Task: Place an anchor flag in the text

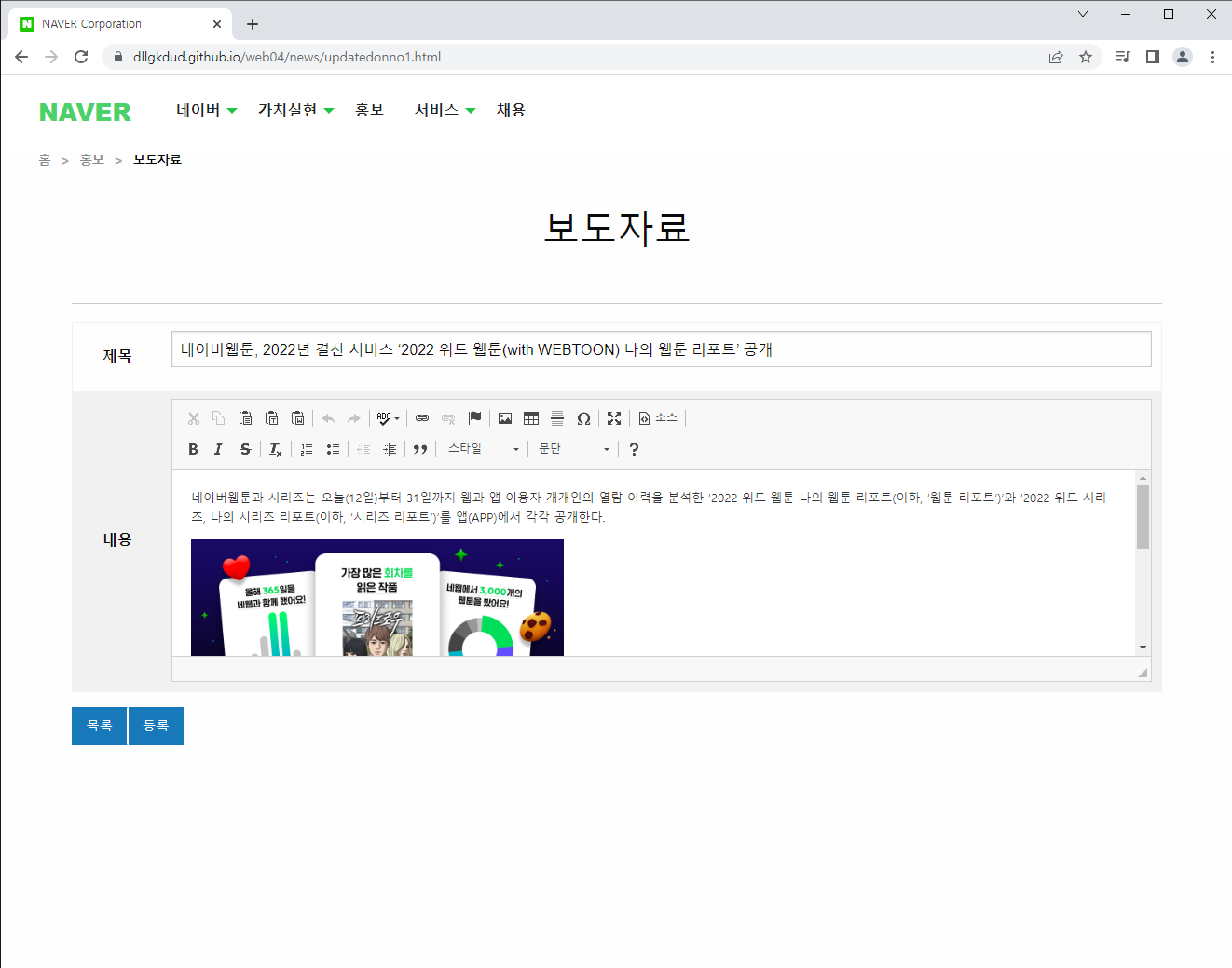Action: [474, 417]
